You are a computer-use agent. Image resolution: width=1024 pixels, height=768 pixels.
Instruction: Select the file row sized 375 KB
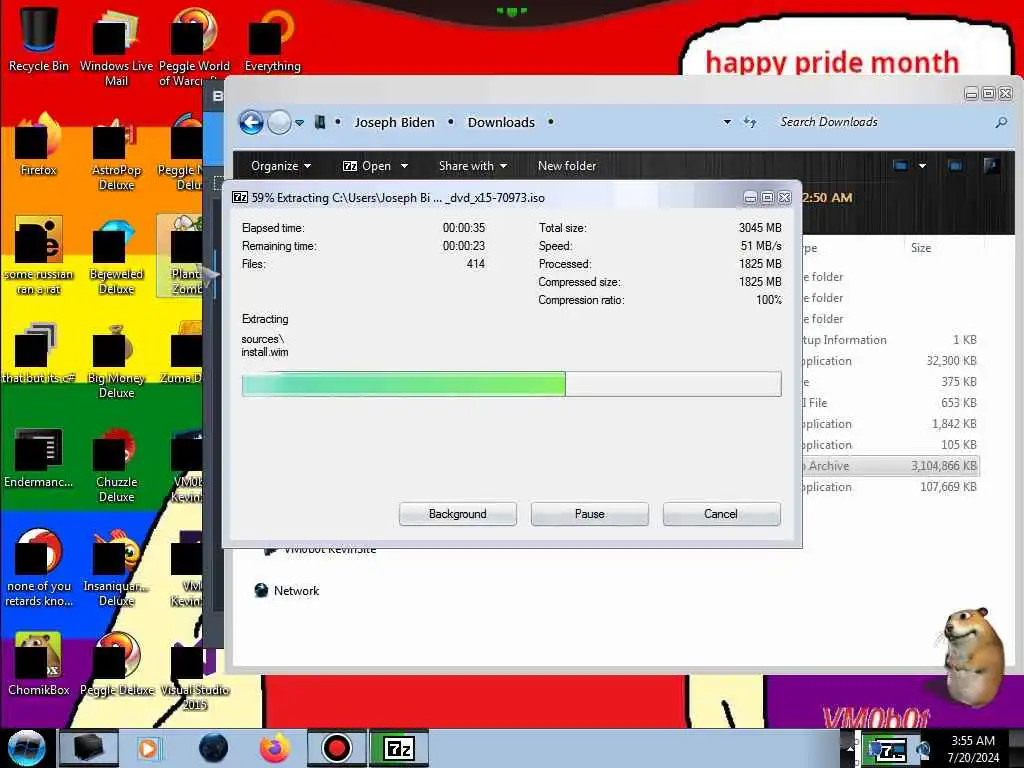click(x=891, y=382)
